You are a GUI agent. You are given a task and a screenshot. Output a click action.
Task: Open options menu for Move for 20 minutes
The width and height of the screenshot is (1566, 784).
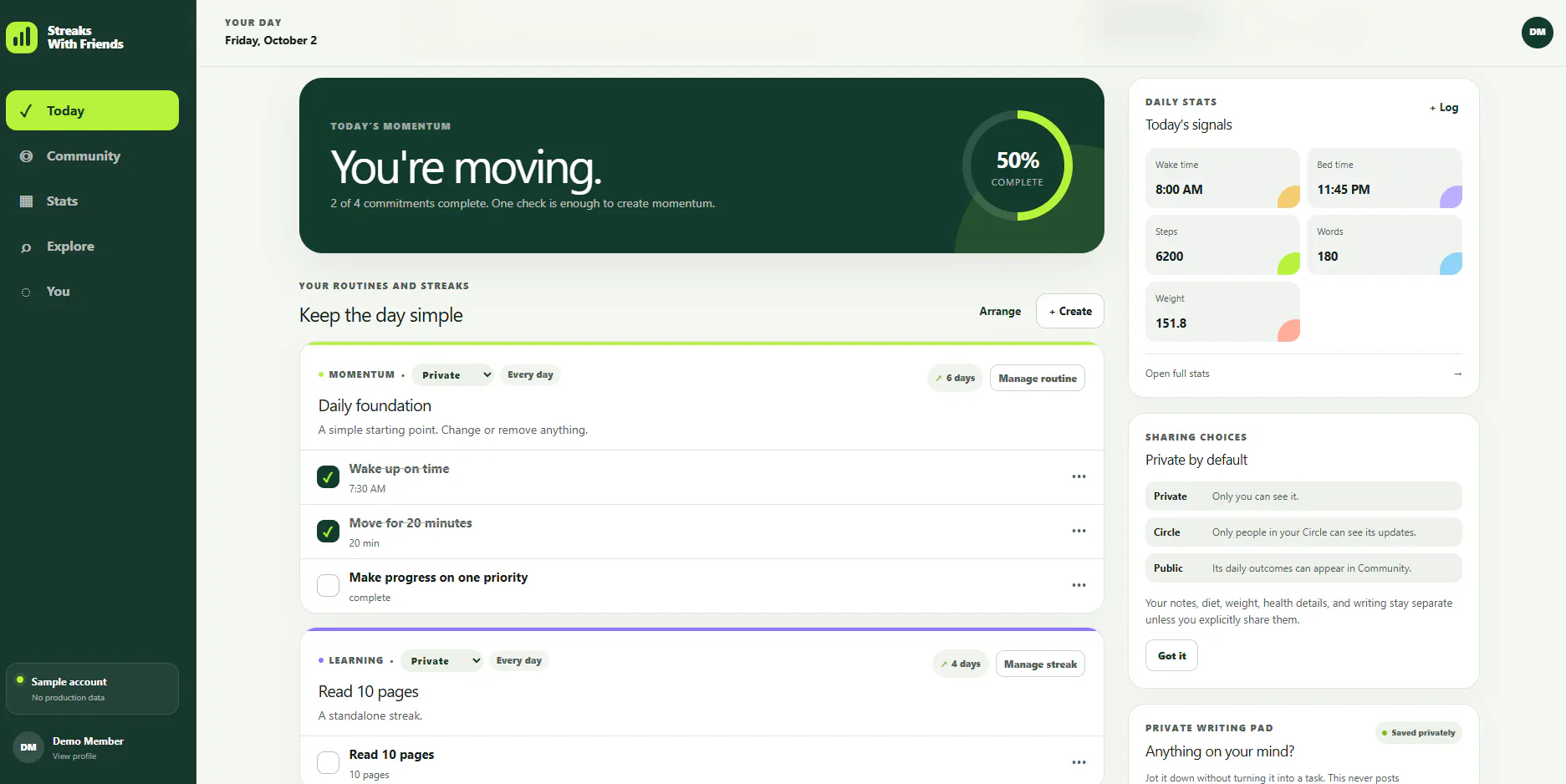click(1079, 531)
